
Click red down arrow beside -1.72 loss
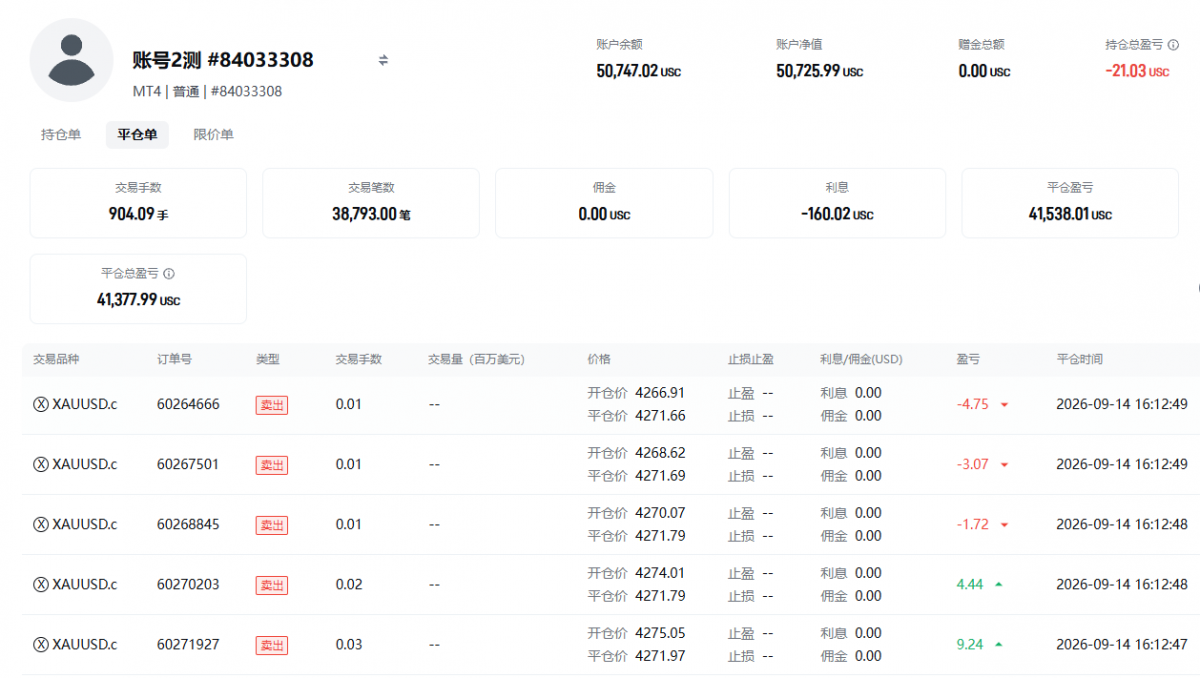tap(1004, 525)
